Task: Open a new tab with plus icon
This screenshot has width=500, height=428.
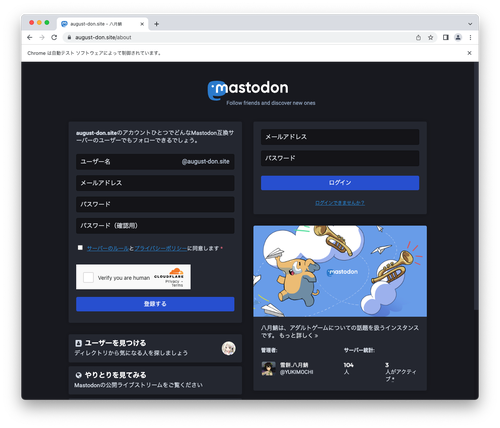Action: coord(156,24)
